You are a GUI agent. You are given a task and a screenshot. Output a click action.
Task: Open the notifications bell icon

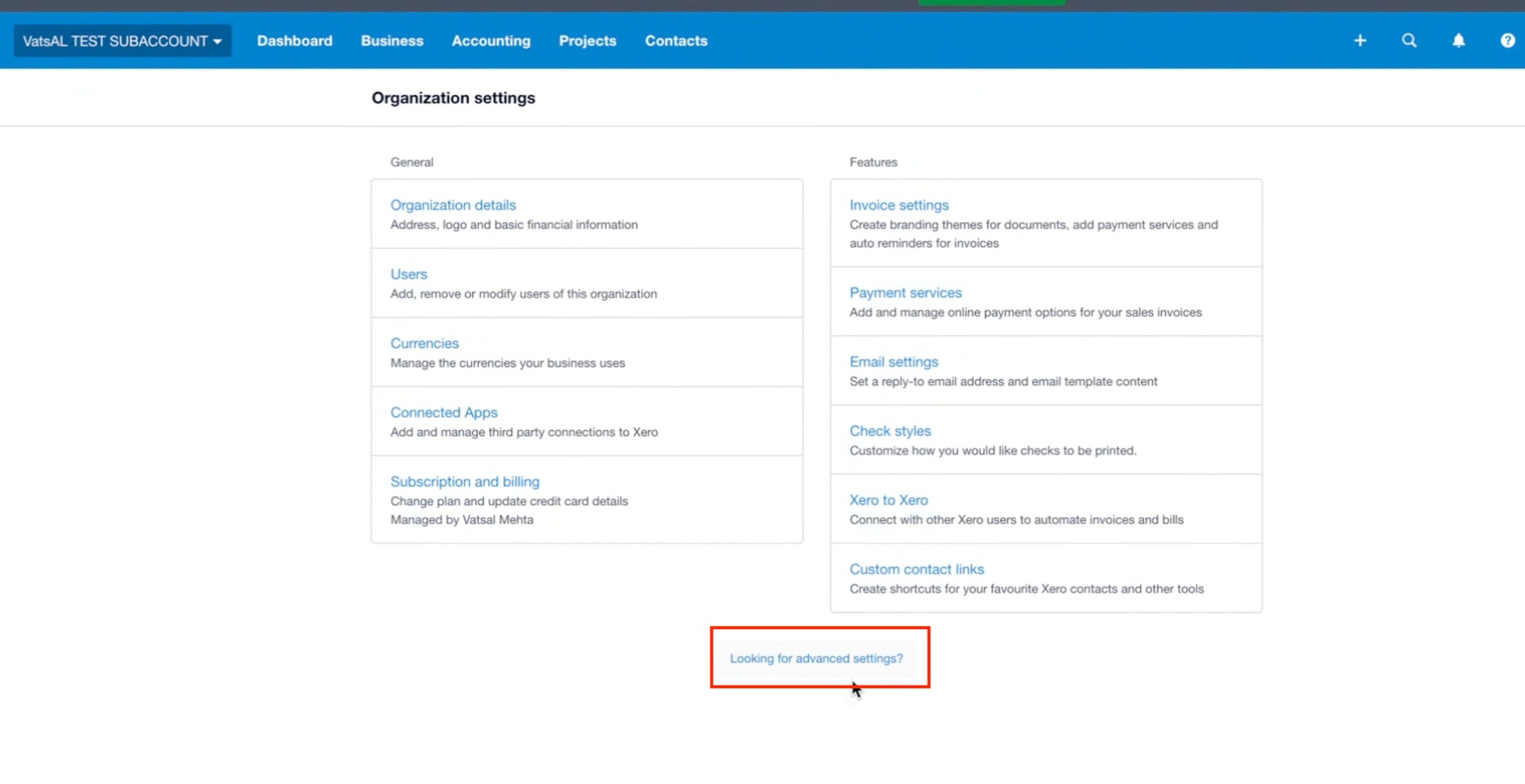[1458, 41]
